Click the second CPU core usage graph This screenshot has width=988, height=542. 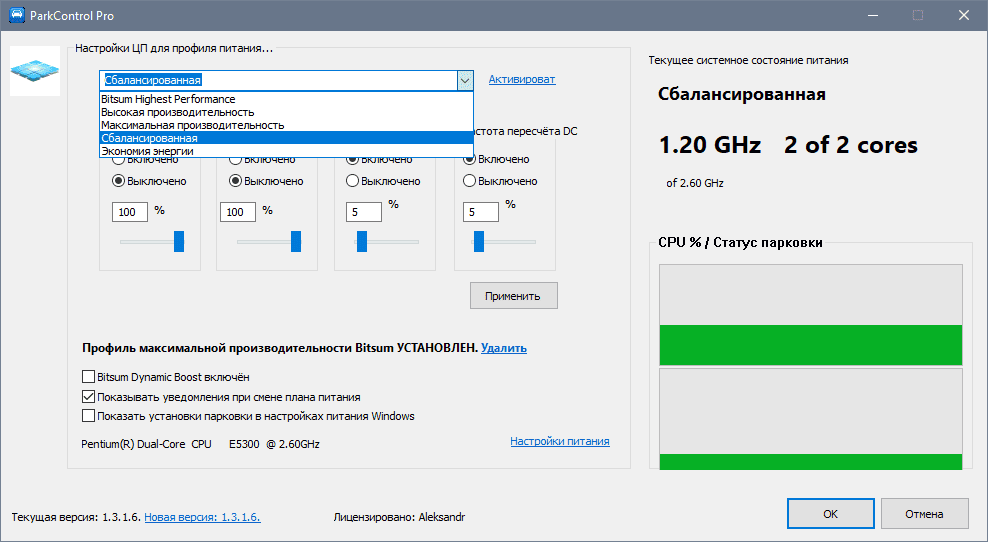click(811, 419)
